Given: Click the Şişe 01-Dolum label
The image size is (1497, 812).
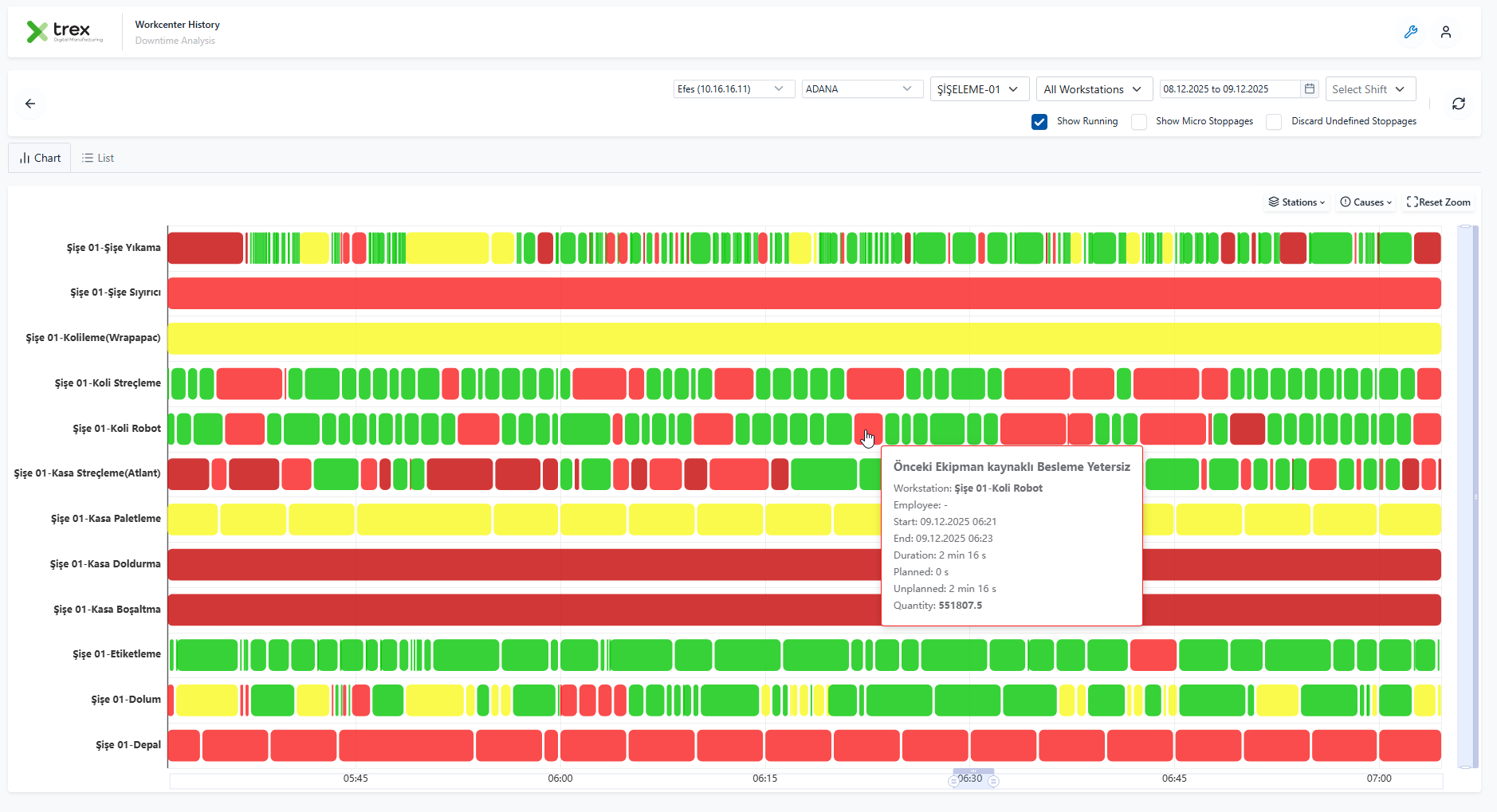Looking at the screenshot, I should pos(126,700).
